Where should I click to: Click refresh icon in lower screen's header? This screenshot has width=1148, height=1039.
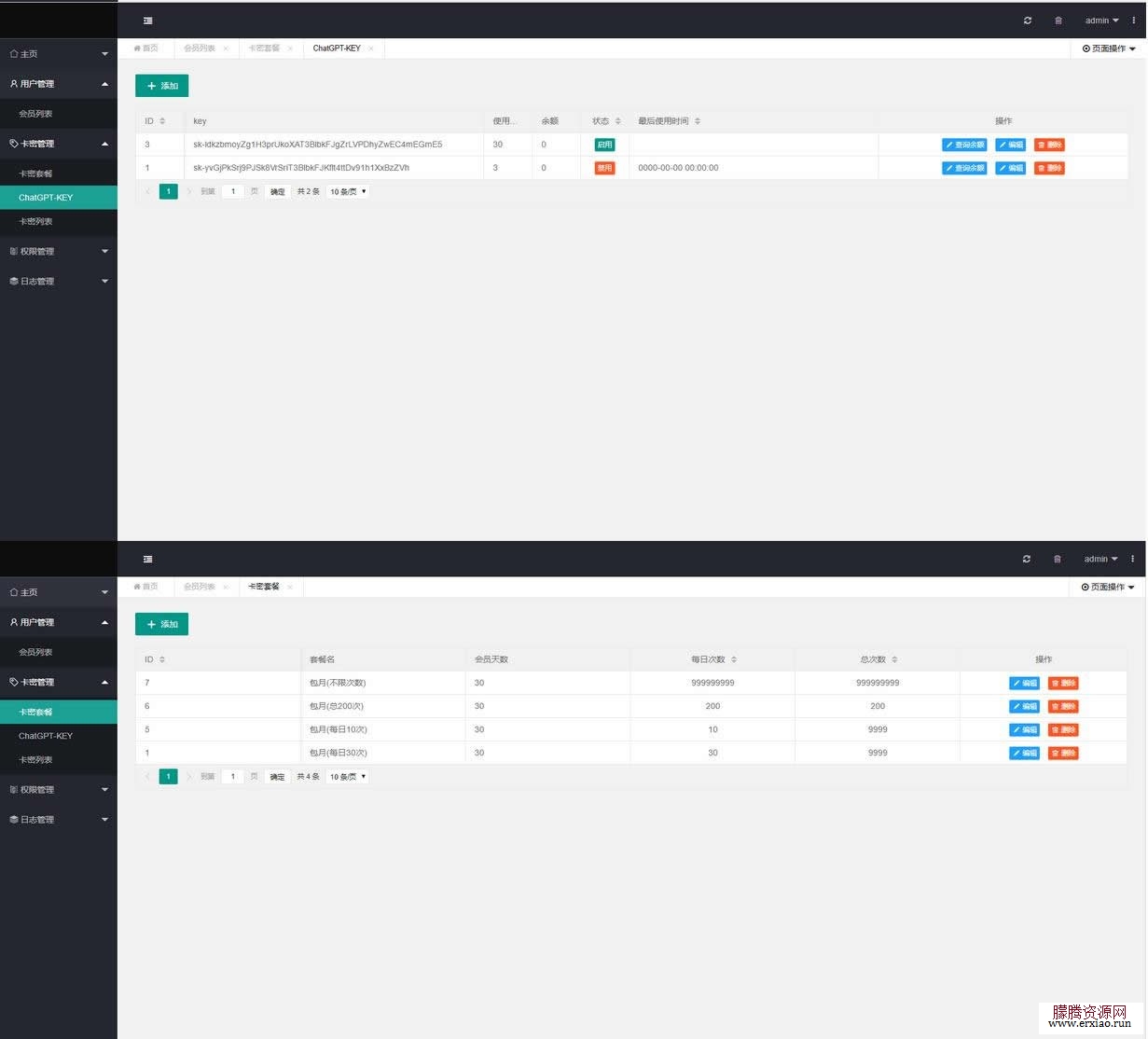click(x=1027, y=559)
